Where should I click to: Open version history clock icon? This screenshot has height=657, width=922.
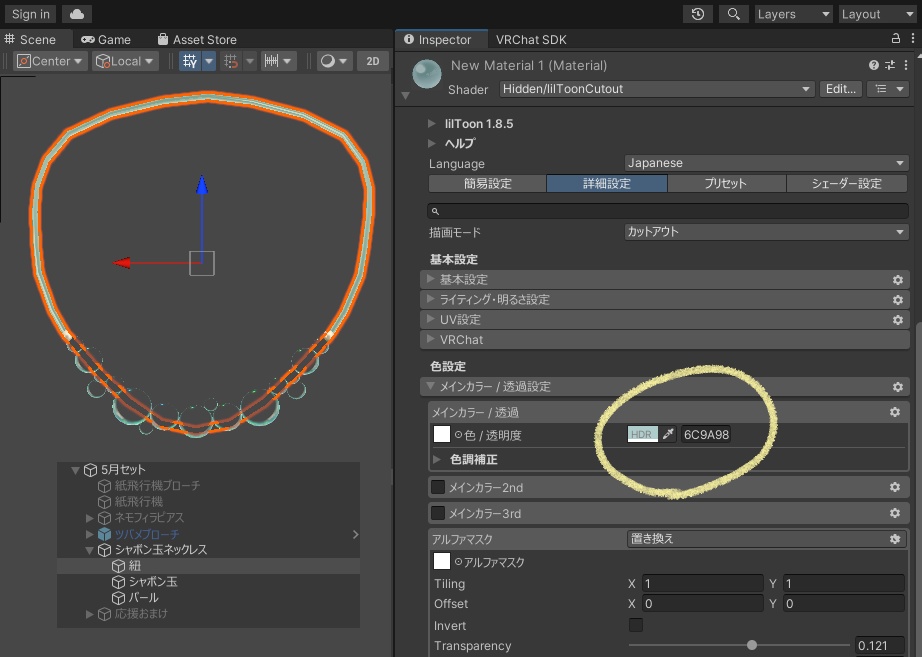[698, 14]
